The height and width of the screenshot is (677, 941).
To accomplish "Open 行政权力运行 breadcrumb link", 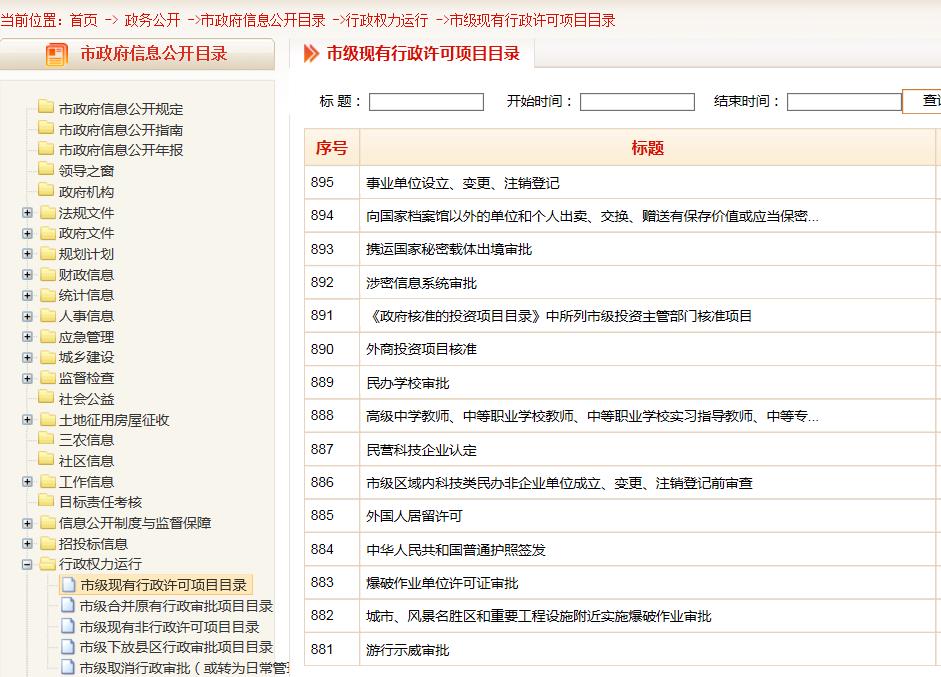I will (x=387, y=20).
